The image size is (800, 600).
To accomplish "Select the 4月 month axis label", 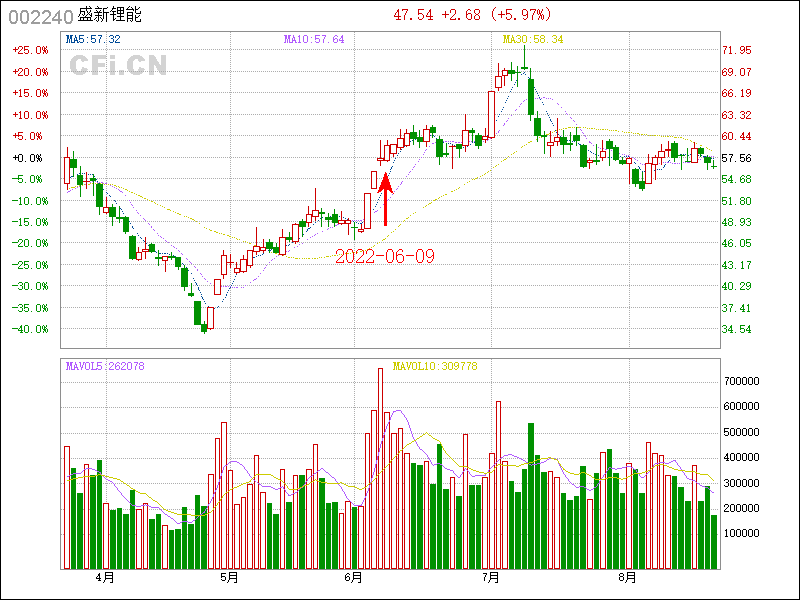I will click(104, 577).
